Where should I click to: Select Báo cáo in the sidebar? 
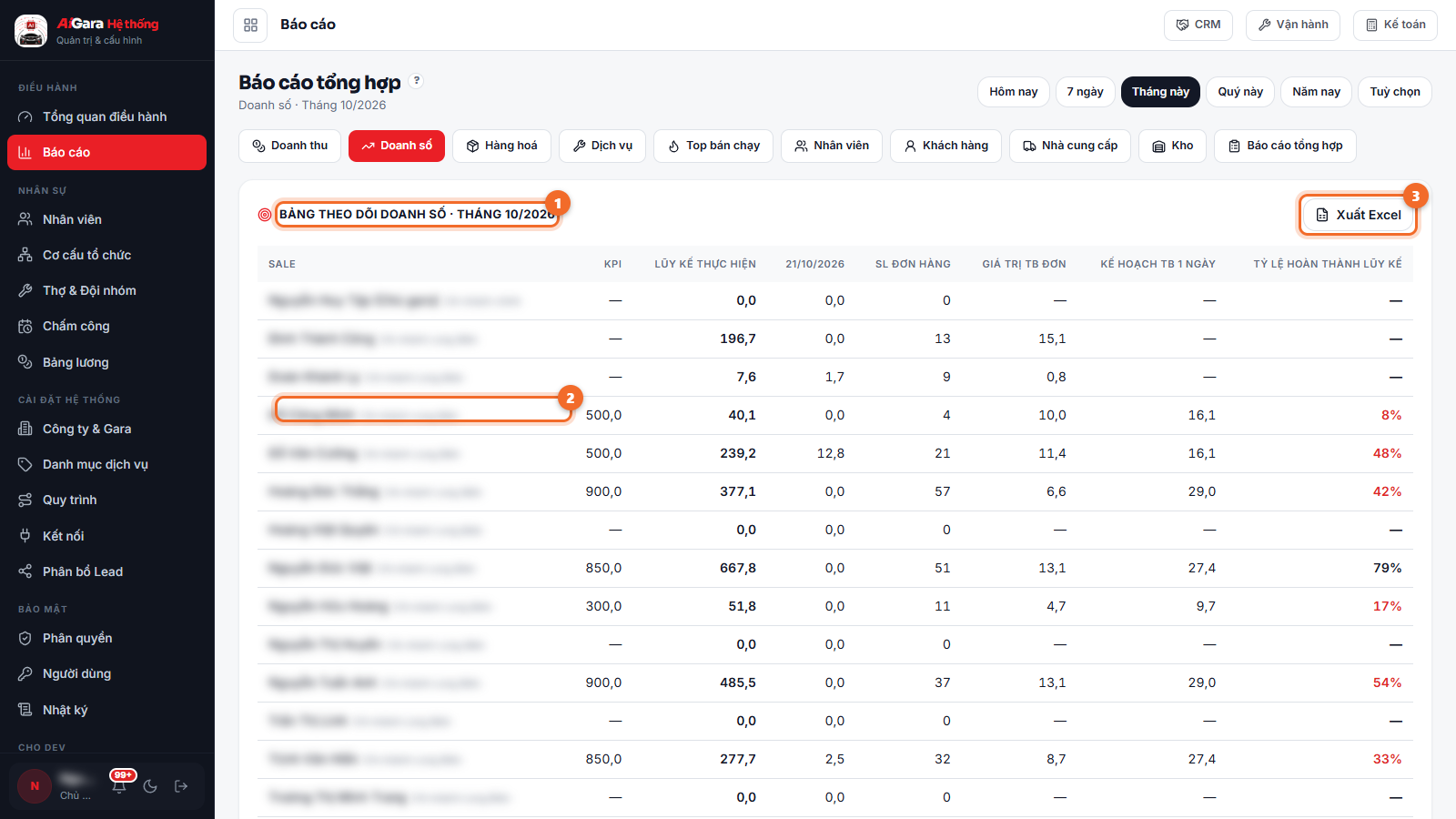coord(106,152)
